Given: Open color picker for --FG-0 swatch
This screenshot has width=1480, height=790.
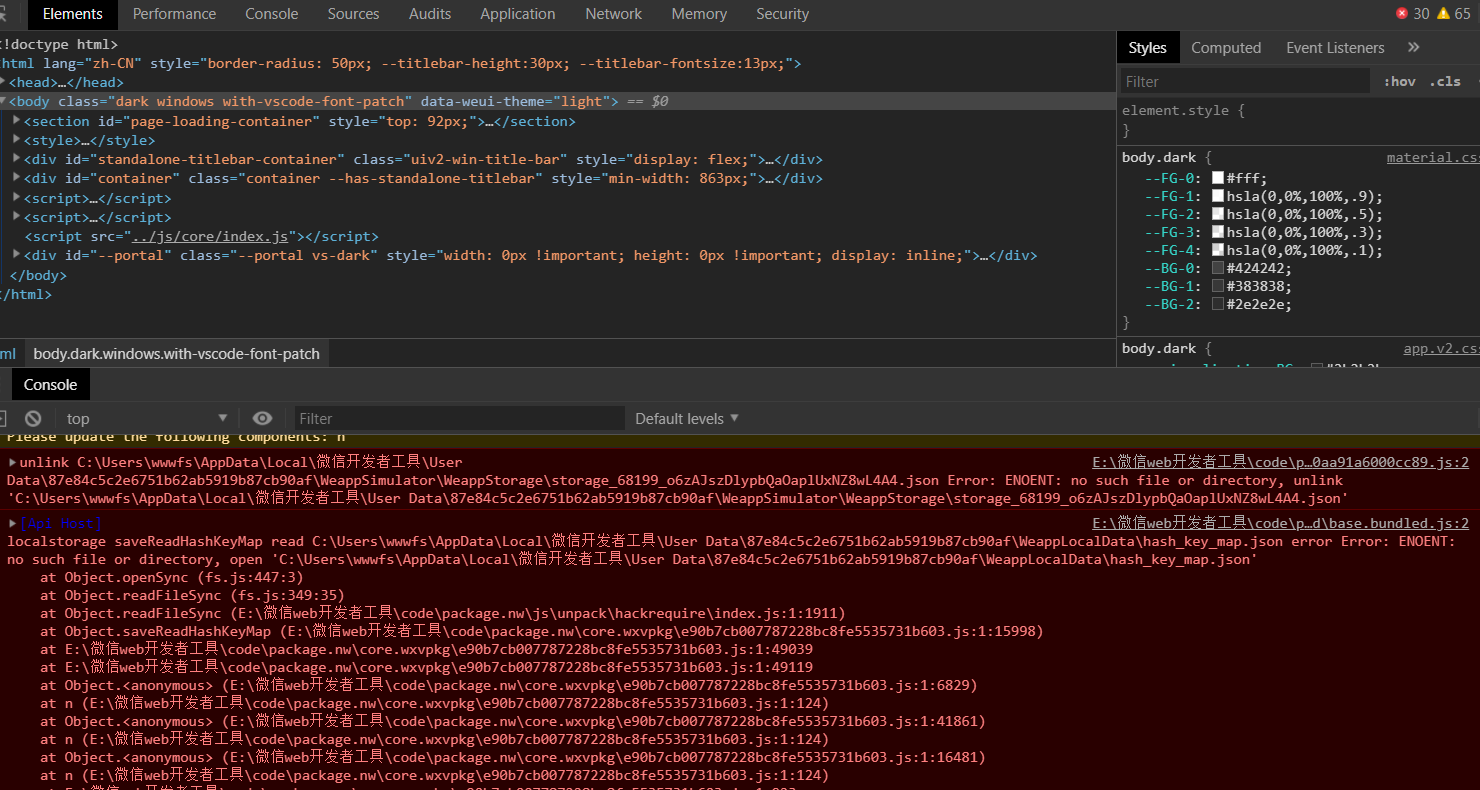Looking at the screenshot, I should [x=1218, y=177].
